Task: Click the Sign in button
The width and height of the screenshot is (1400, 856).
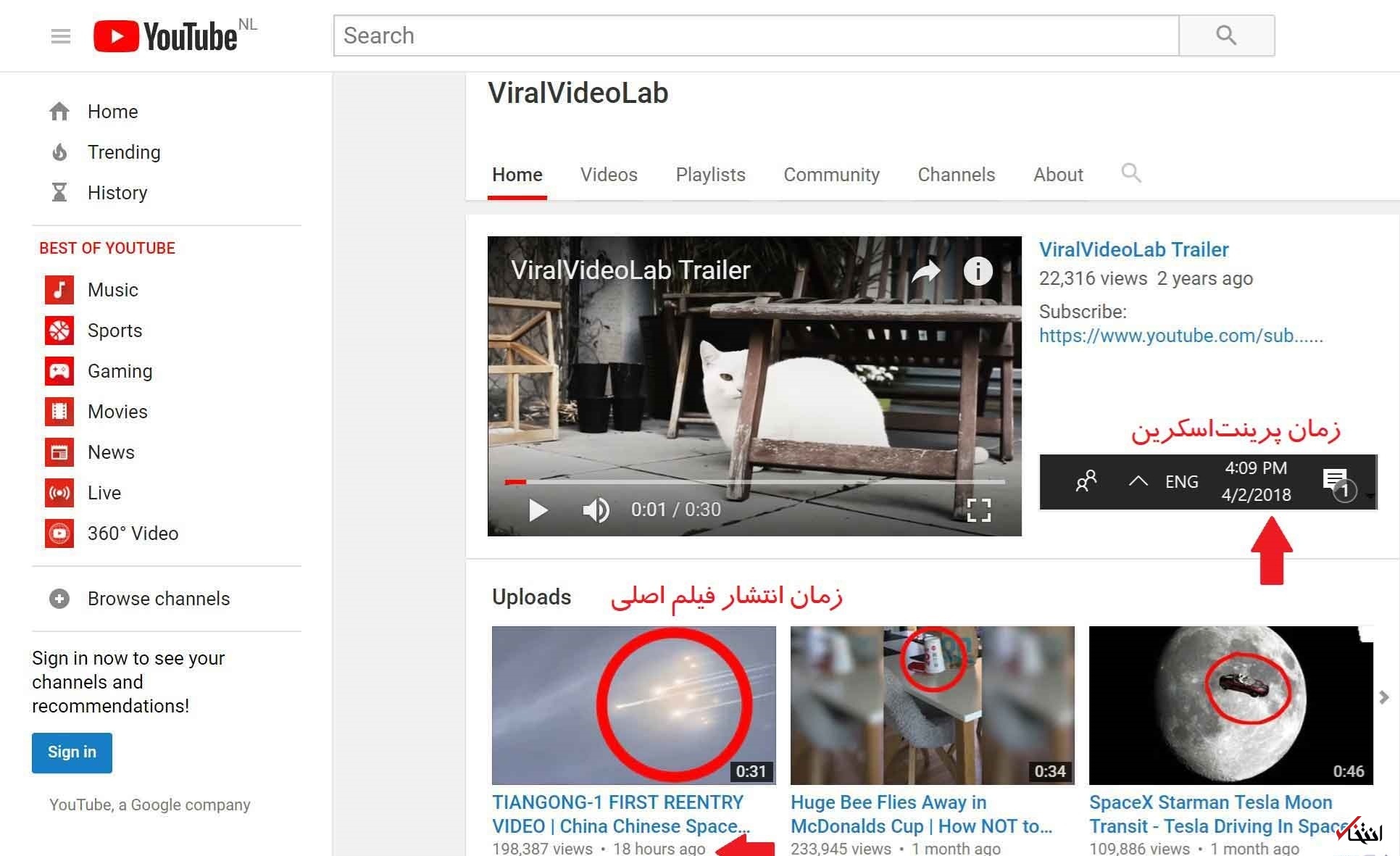Action: (72, 752)
